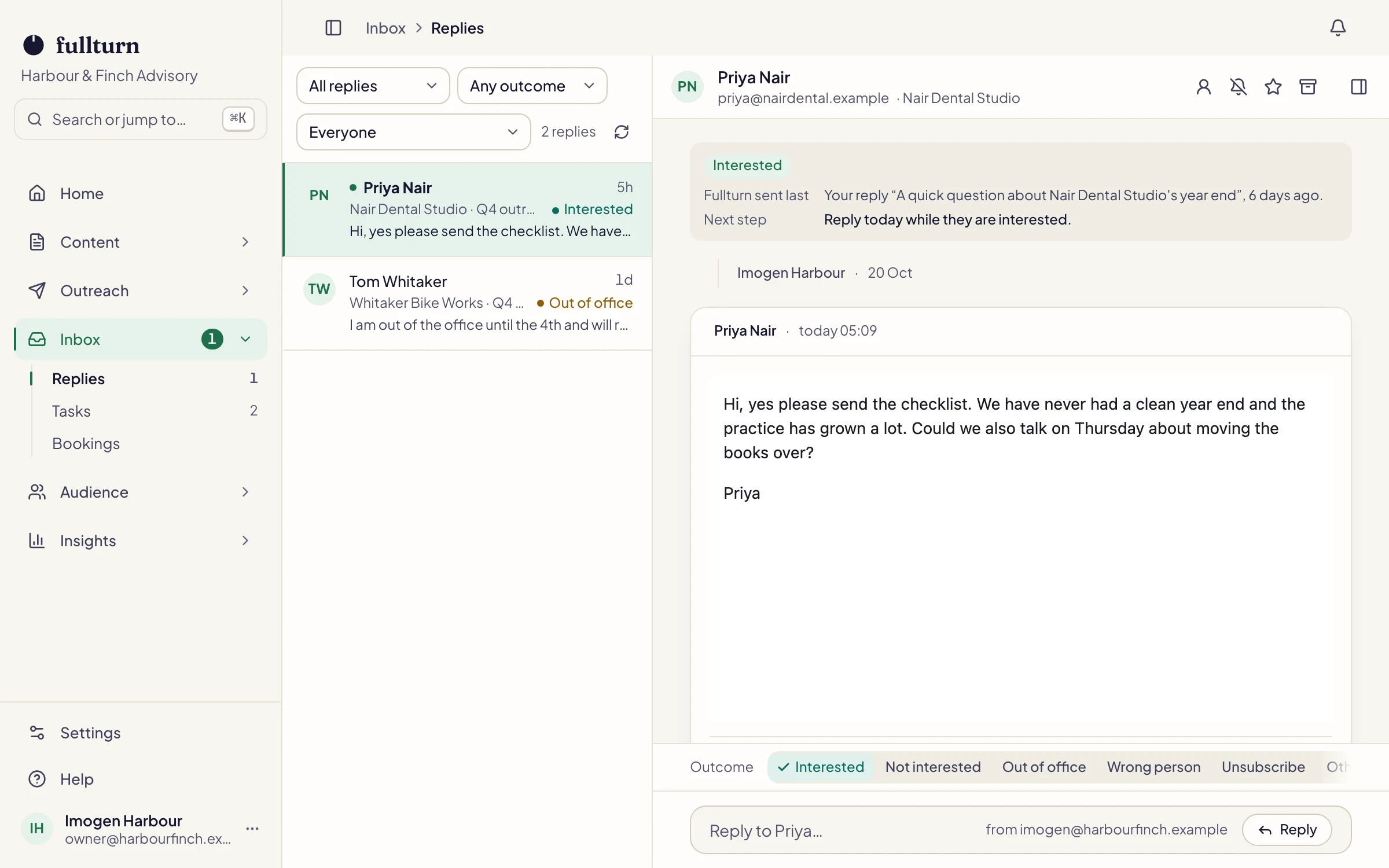Navigate to Inbox breadcrumb
The height and width of the screenshot is (868, 1389).
click(x=385, y=28)
